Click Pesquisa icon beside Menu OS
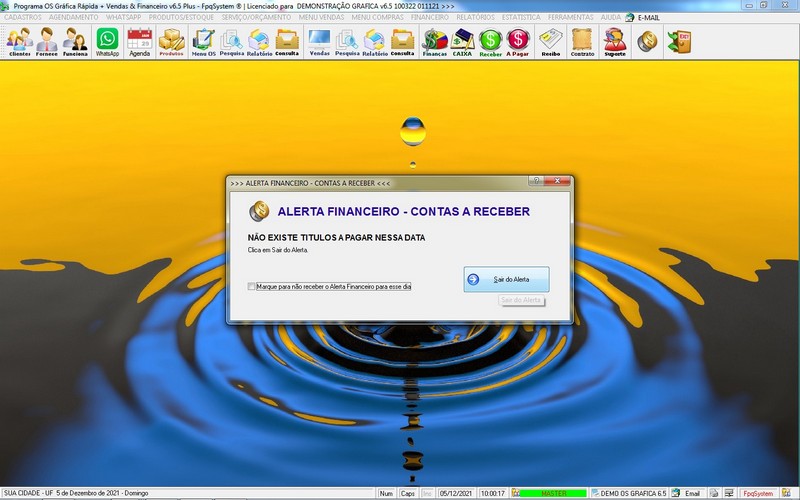 [x=232, y=42]
